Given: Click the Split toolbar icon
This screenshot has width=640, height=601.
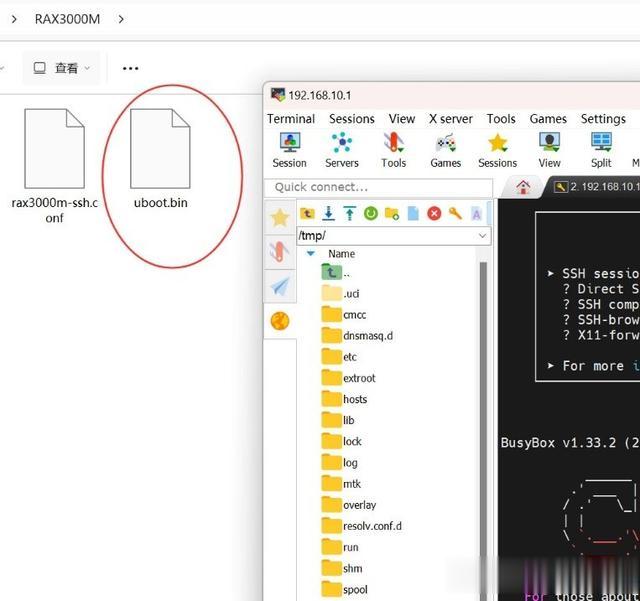Looking at the screenshot, I should (601, 150).
